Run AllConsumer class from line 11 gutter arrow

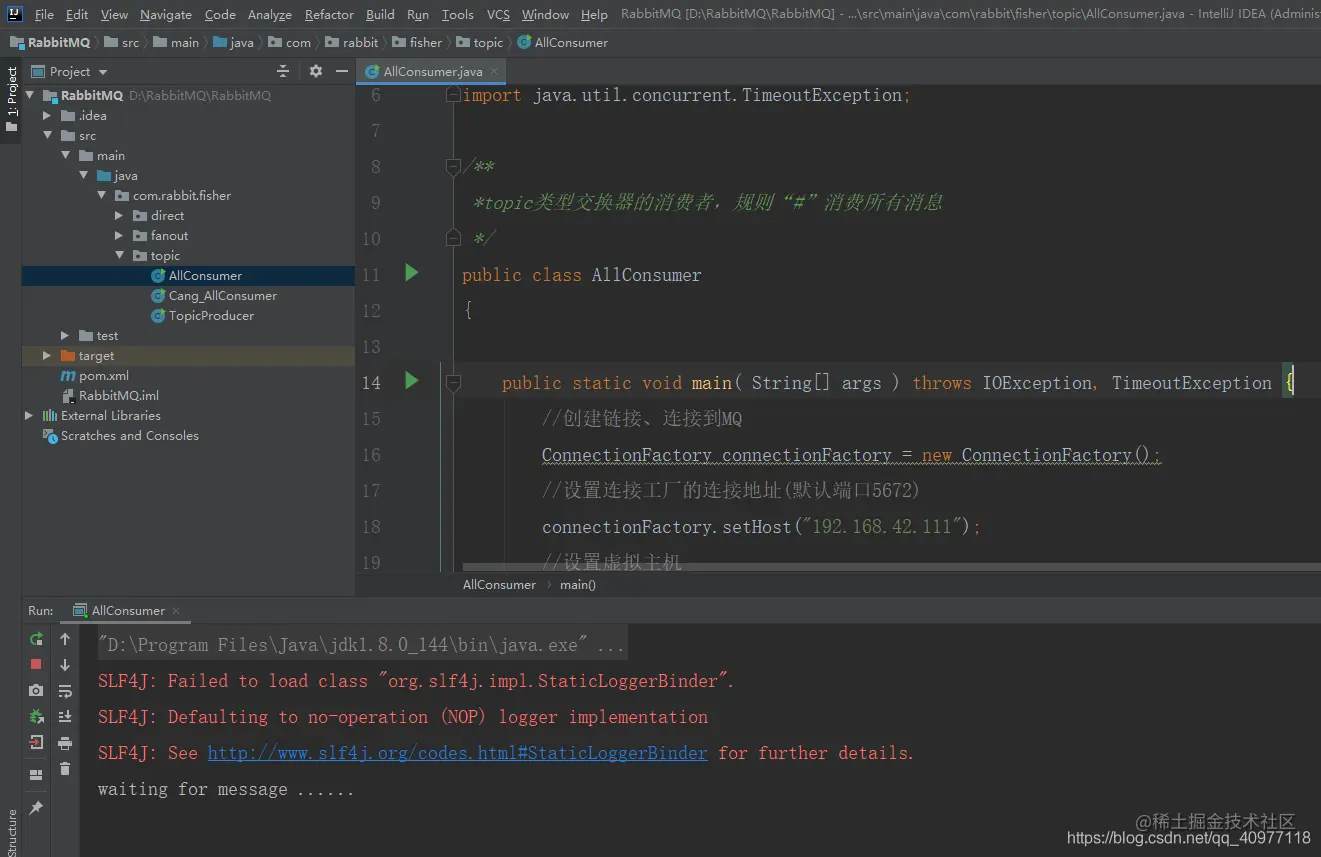(x=411, y=272)
